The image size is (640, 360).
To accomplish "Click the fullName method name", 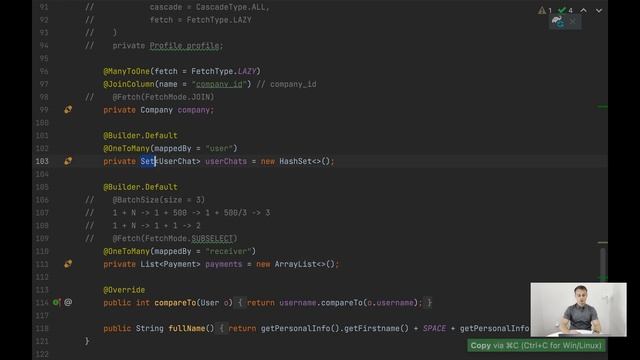I will (x=187, y=329).
